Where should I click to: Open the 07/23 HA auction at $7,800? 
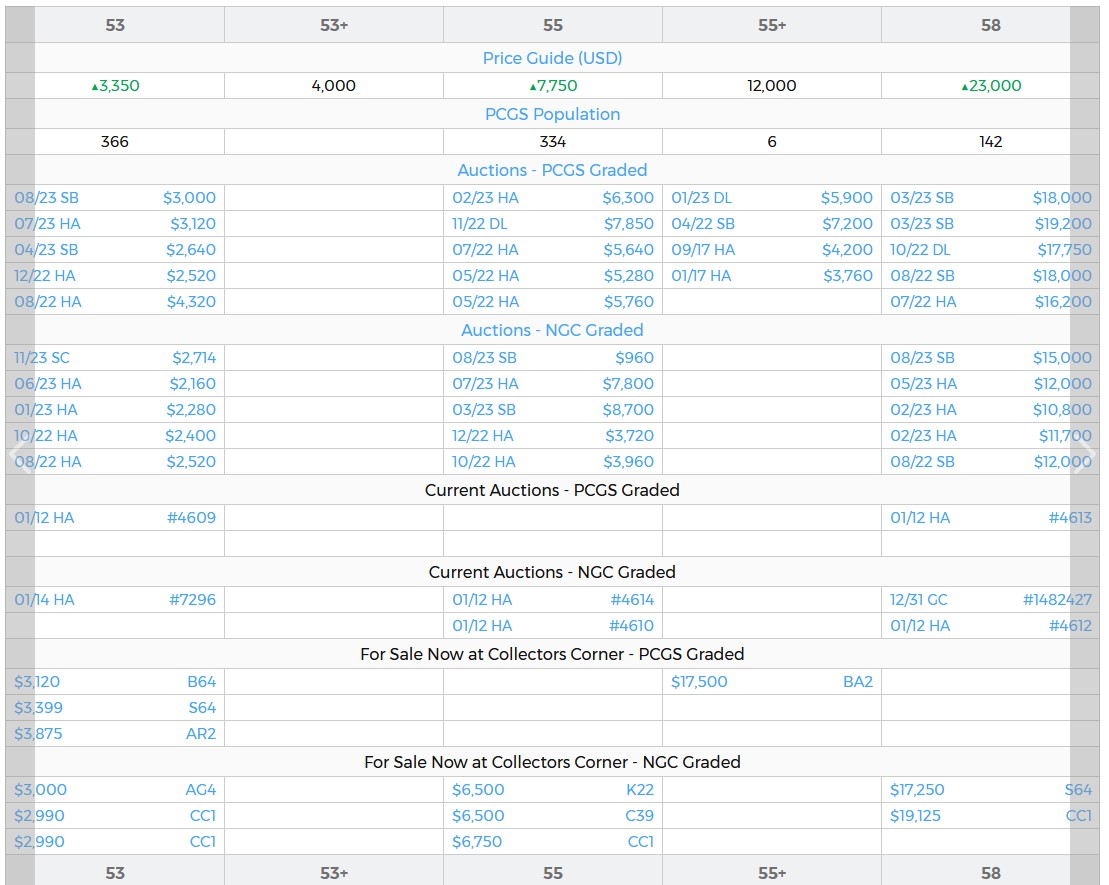click(x=553, y=383)
